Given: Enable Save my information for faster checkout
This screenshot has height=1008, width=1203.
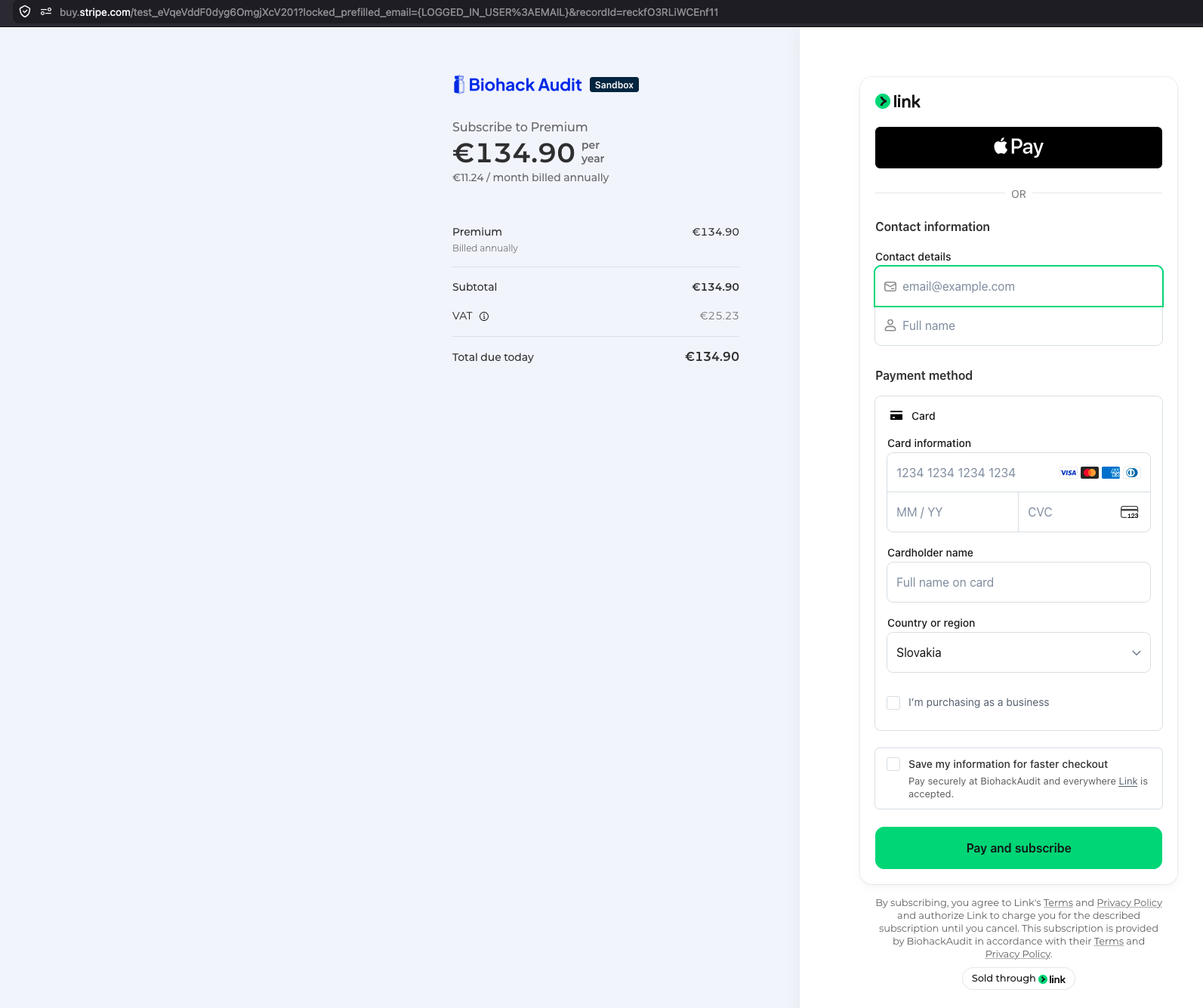Looking at the screenshot, I should 893,764.
